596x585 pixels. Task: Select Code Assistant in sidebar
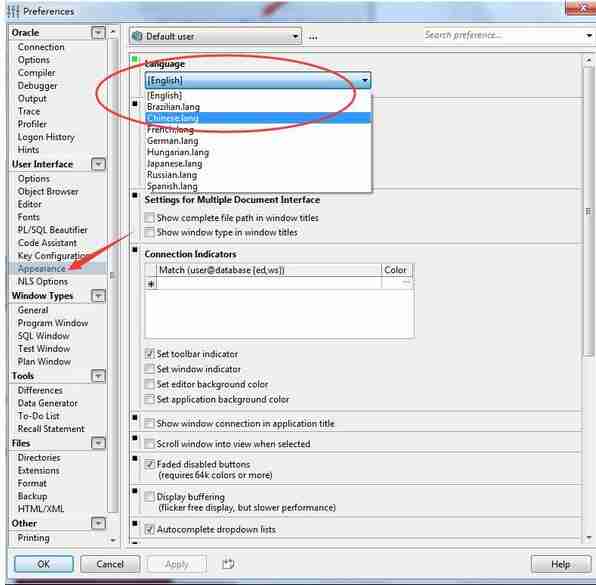pyautogui.click(x=47, y=243)
